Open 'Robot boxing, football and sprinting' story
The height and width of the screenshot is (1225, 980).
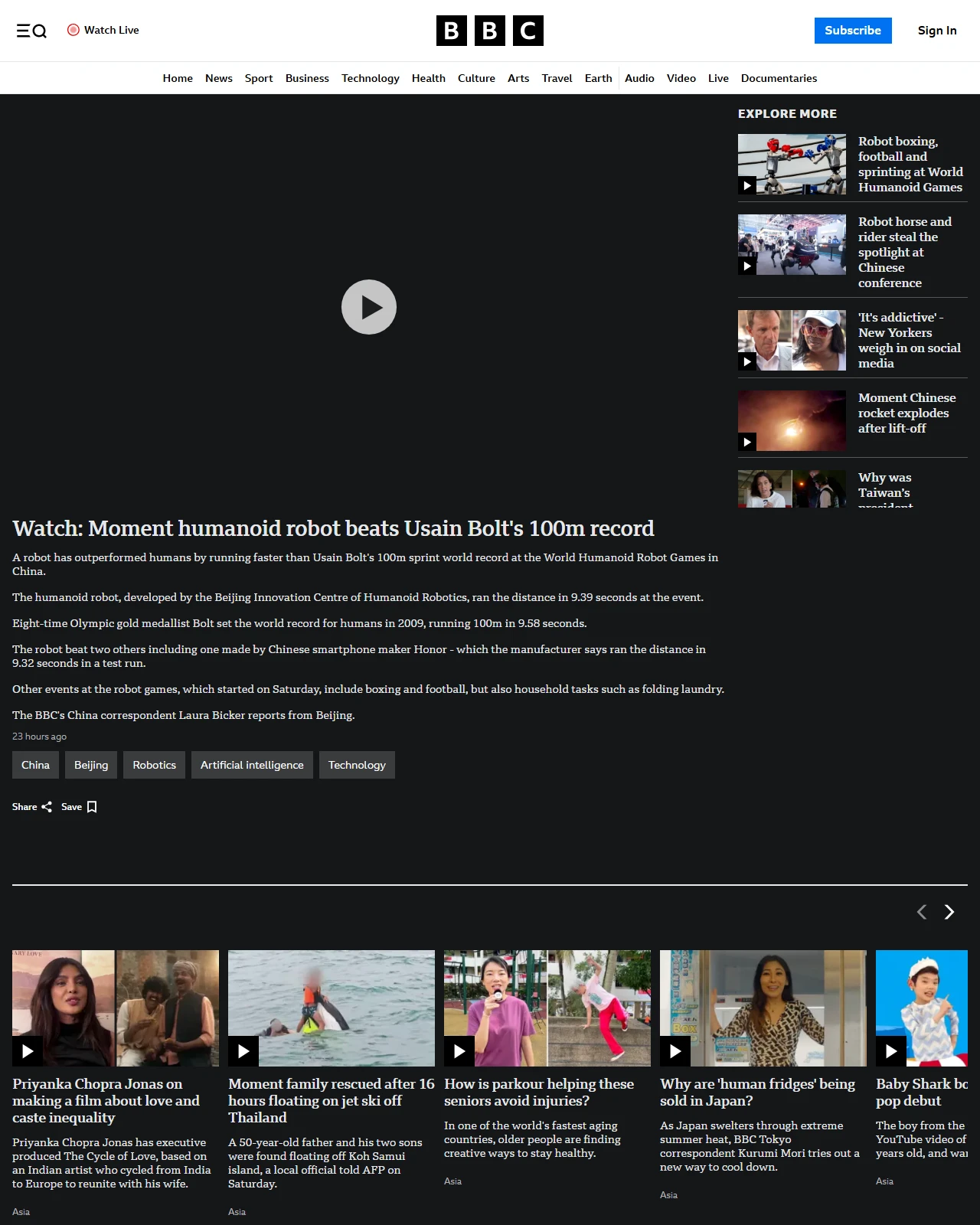(x=910, y=164)
